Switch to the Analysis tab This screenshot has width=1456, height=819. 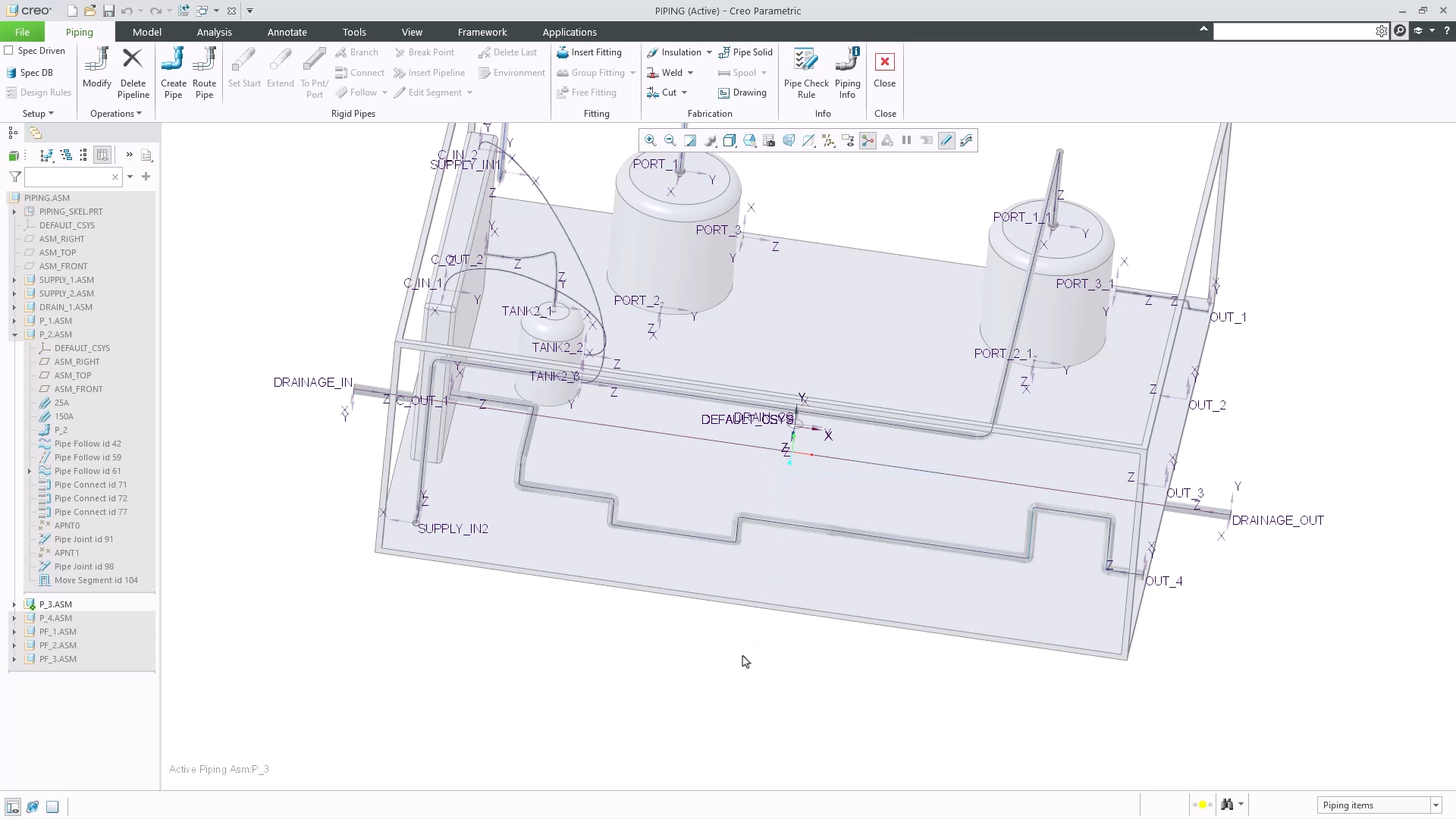coord(215,32)
